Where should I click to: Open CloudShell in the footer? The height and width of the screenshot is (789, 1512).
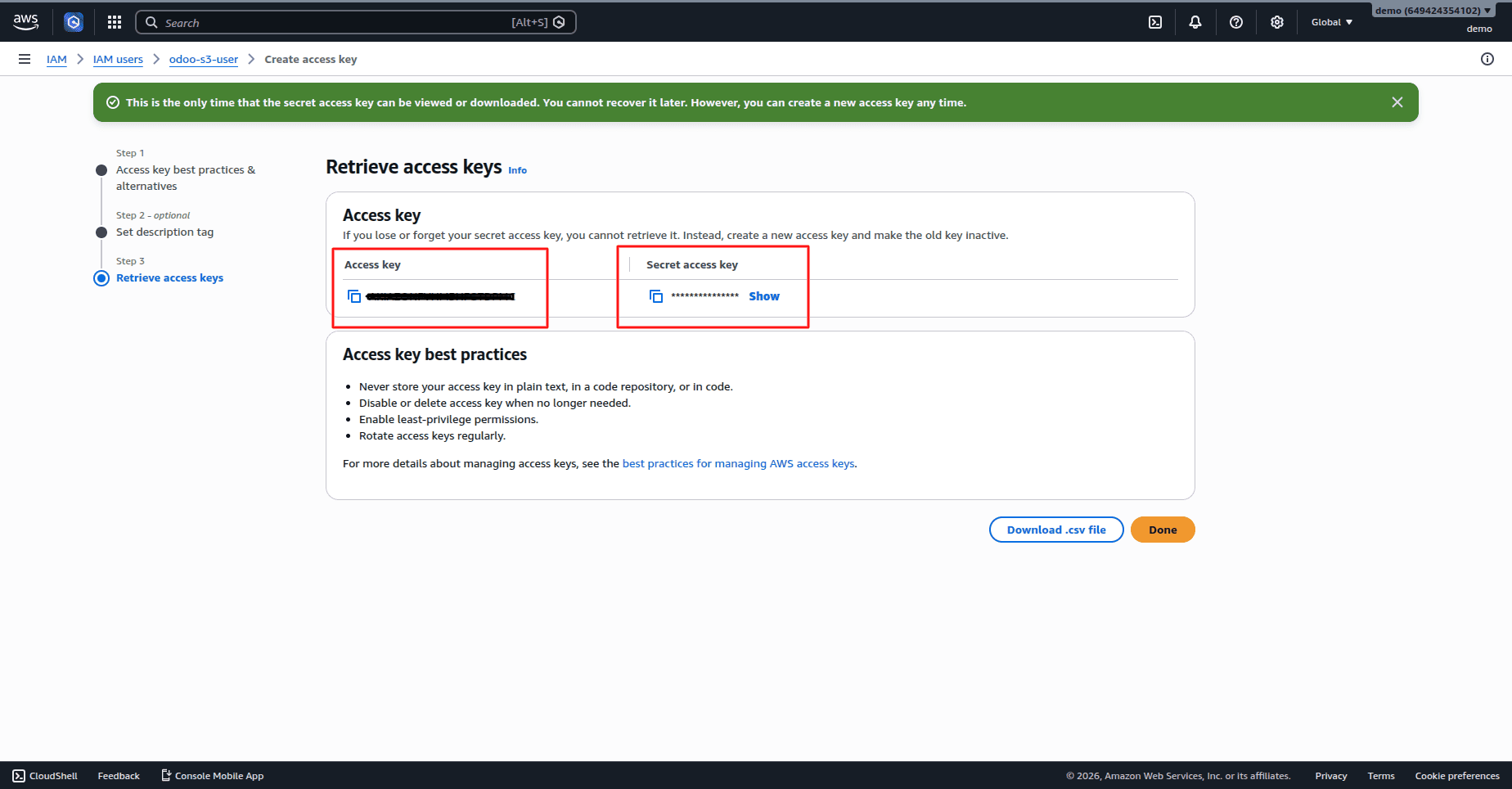(x=45, y=776)
